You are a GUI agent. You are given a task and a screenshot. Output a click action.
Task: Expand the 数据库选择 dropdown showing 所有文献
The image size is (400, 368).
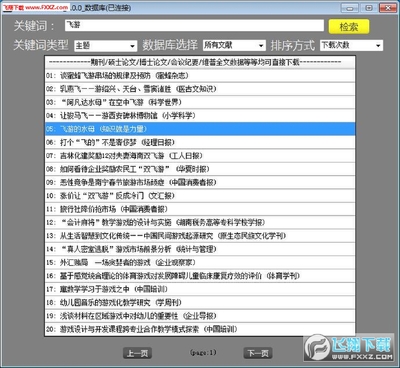pos(234,45)
